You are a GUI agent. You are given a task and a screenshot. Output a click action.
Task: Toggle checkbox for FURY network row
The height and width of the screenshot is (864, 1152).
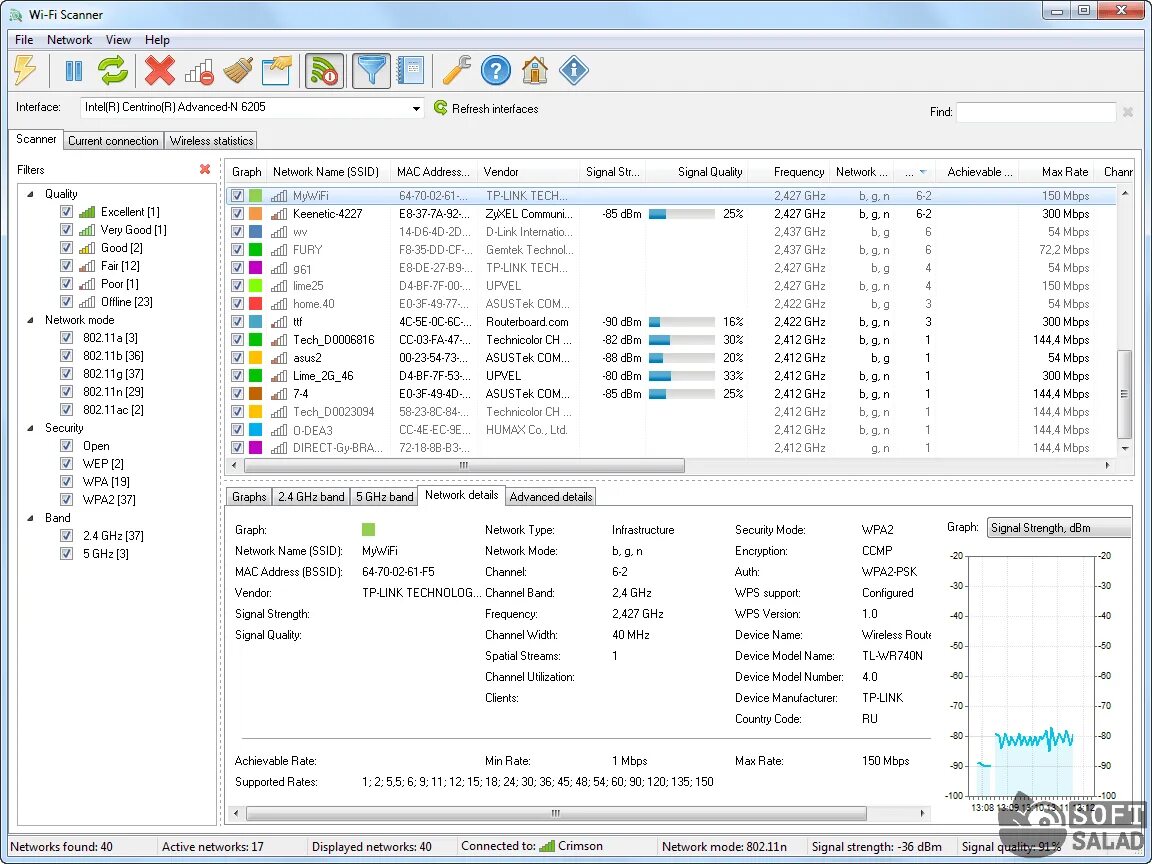[237, 250]
